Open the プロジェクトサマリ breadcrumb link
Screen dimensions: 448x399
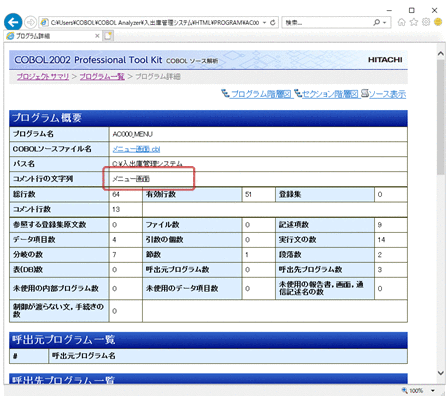point(43,77)
